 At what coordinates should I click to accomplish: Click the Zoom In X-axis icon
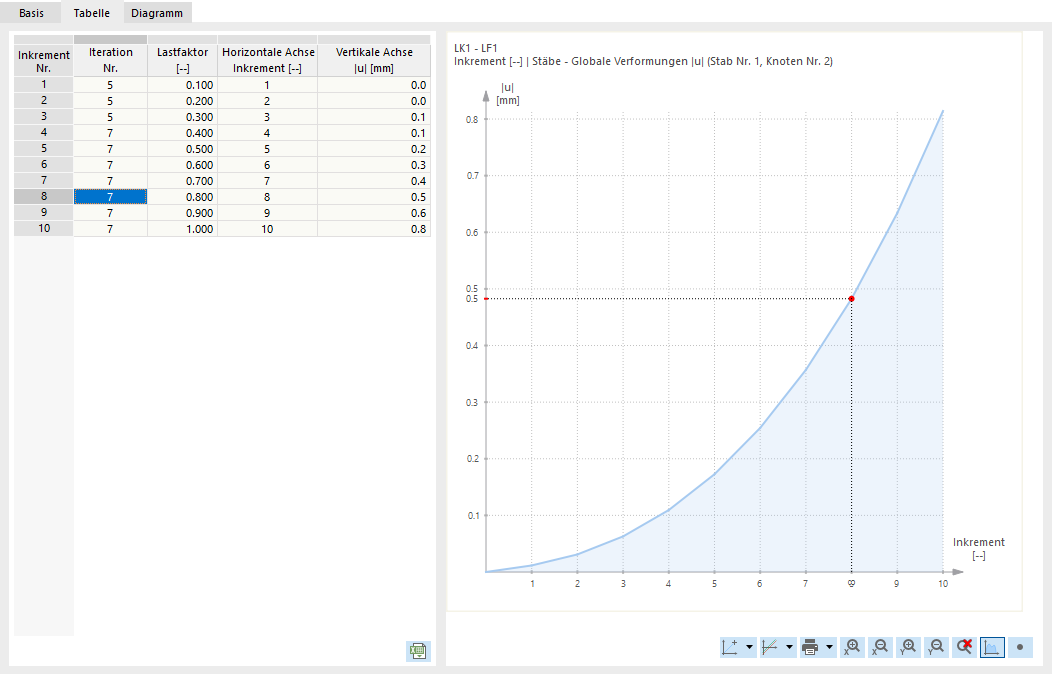point(852,647)
